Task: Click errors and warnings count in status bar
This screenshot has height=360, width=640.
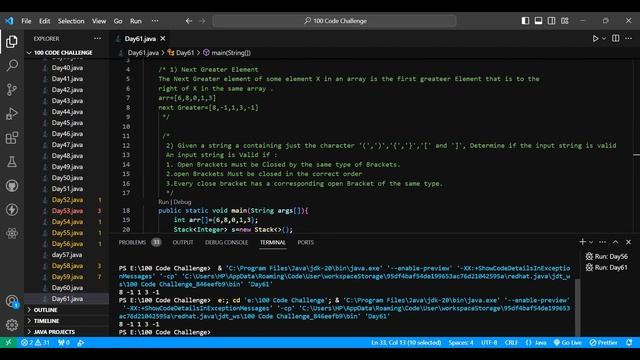Action: pos(35,342)
